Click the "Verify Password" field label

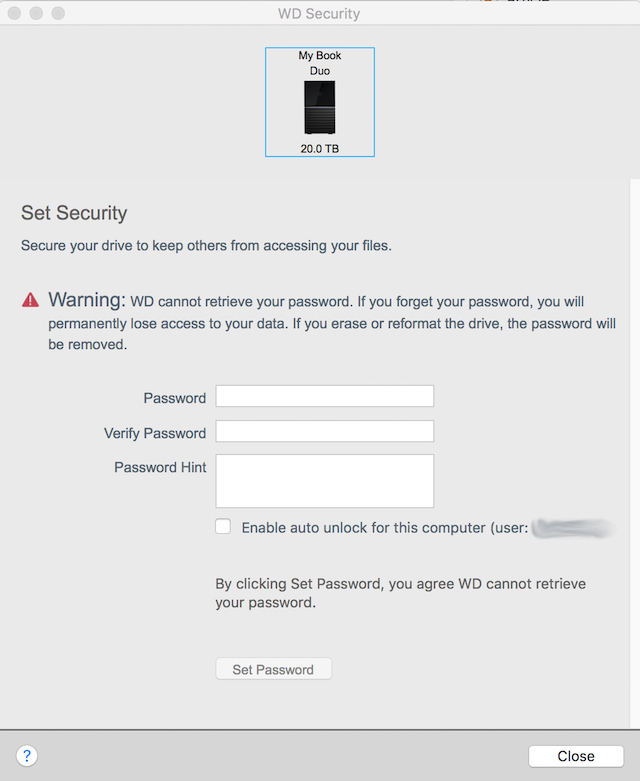[x=155, y=433]
